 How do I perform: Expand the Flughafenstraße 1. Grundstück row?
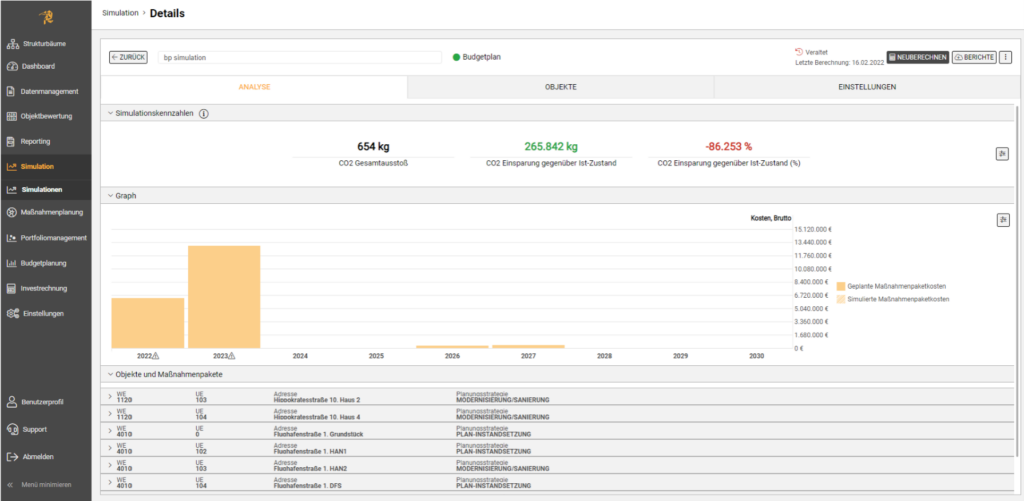pos(109,429)
